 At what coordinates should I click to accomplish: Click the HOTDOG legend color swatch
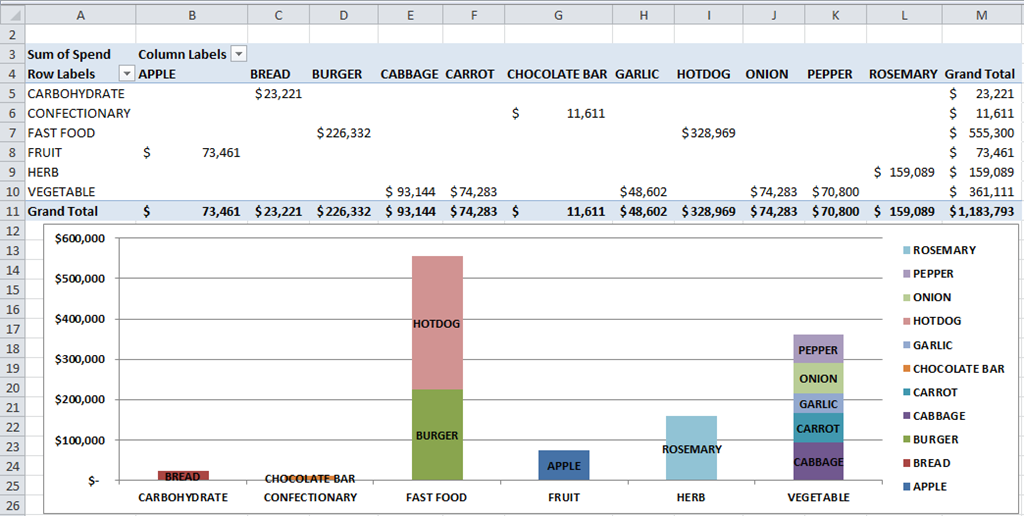(x=906, y=321)
